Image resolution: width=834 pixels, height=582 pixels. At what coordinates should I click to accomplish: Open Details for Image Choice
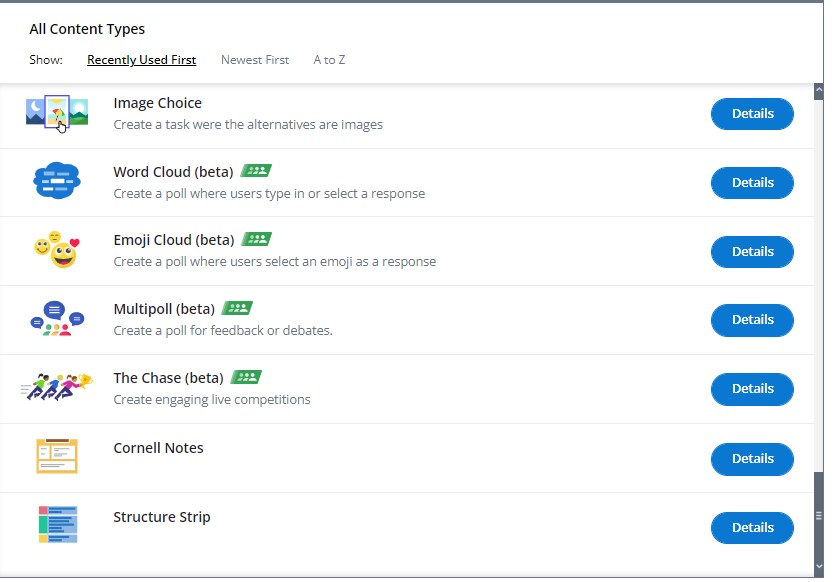(x=752, y=114)
